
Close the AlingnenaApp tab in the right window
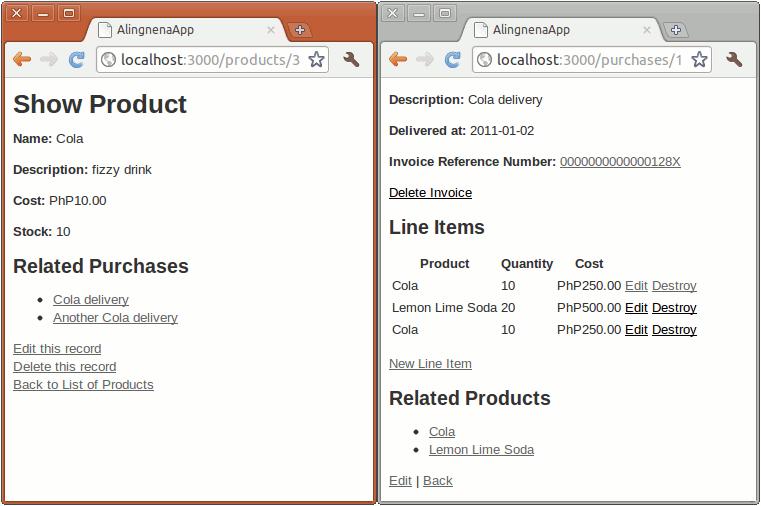pos(647,30)
